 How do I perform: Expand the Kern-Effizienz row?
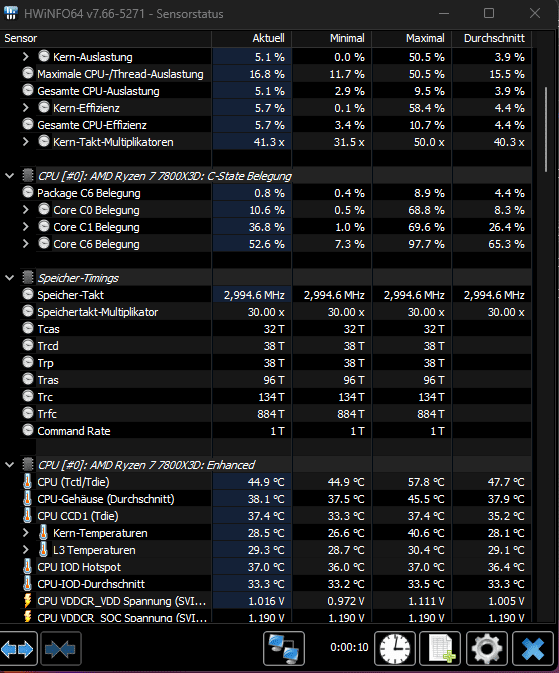[x=25, y=108]
